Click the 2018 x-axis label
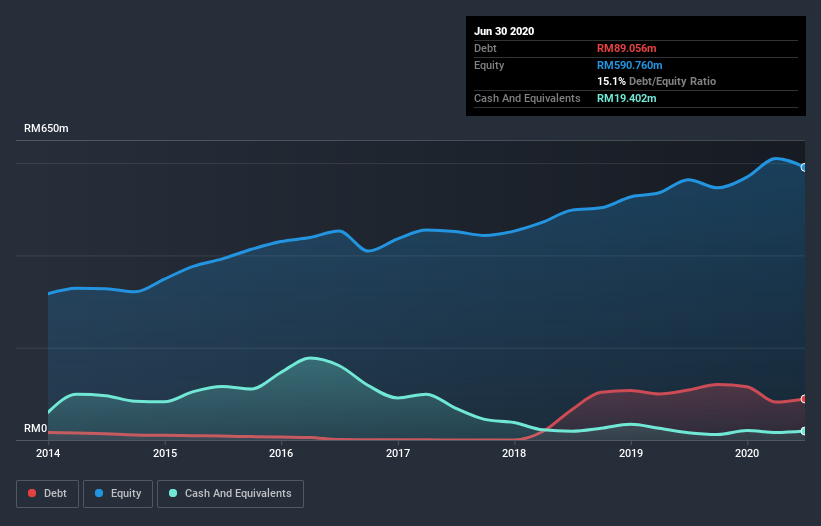The image size is (821, 526). [514, 453]
